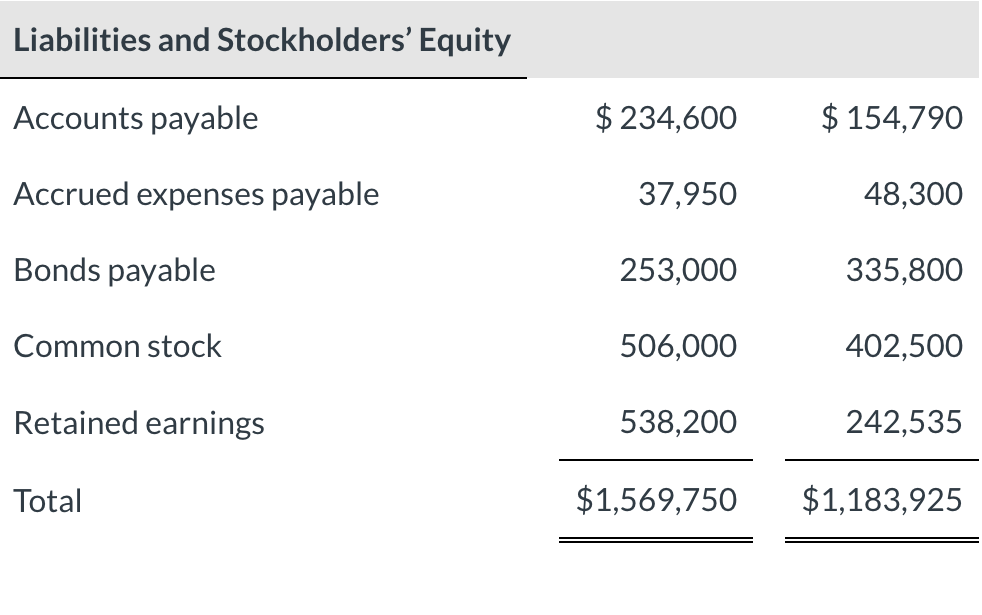
Task: Click the 538,200 retained earnings value
Action: click(678, 423)
